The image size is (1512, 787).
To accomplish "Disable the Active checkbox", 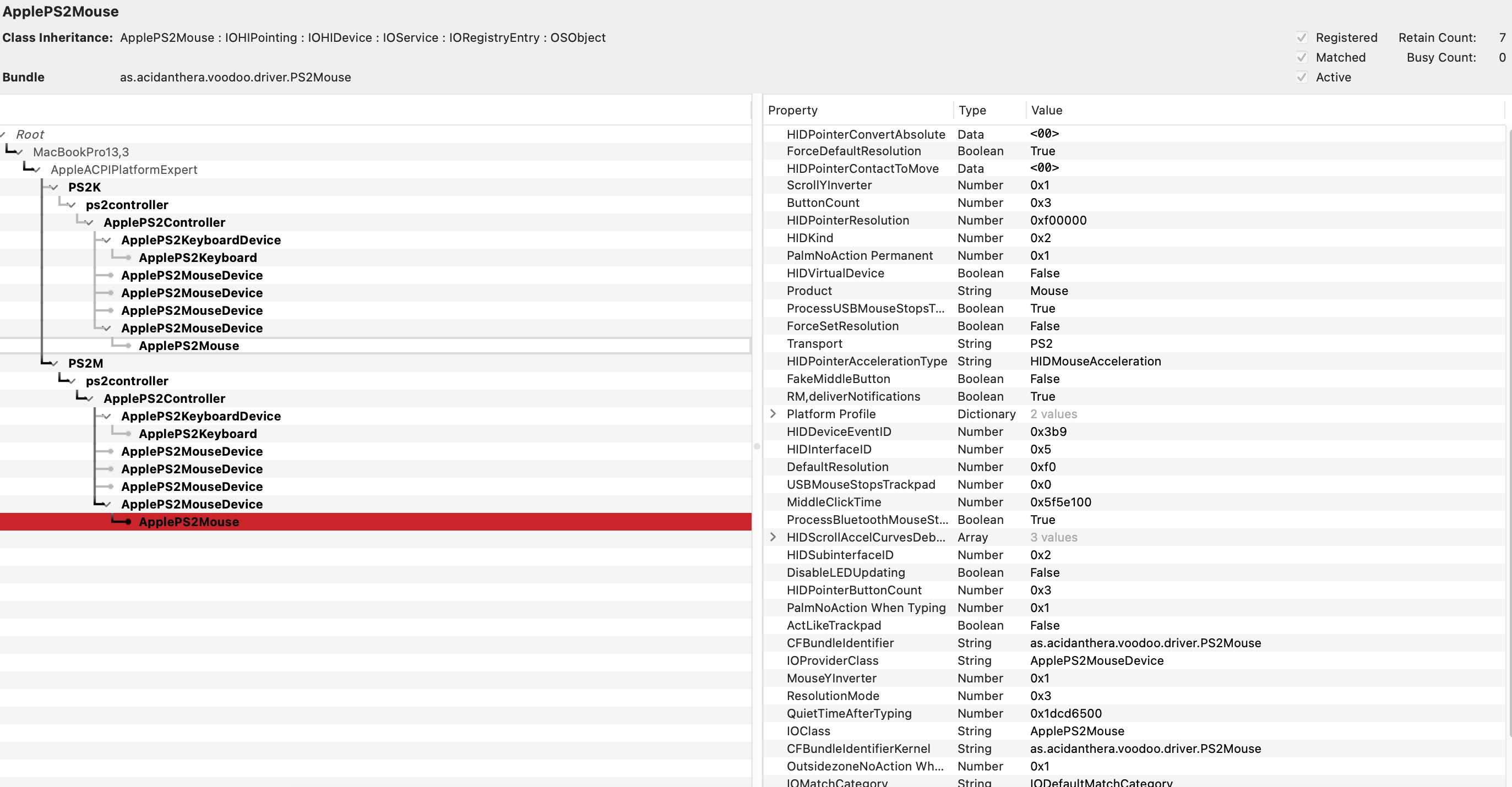I will (1302, 77).
